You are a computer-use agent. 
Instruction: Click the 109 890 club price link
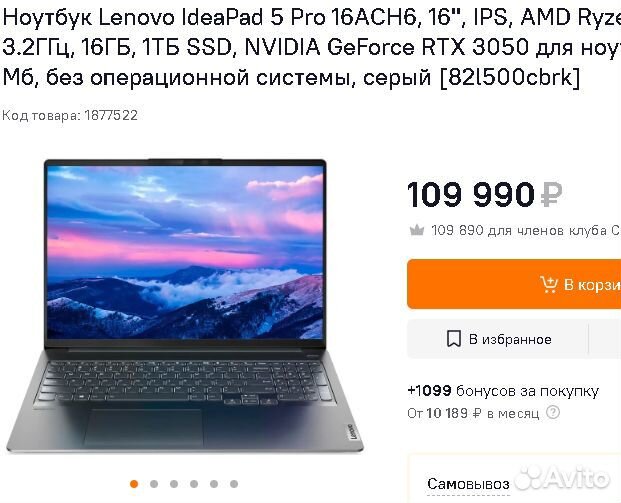point(526,230)
